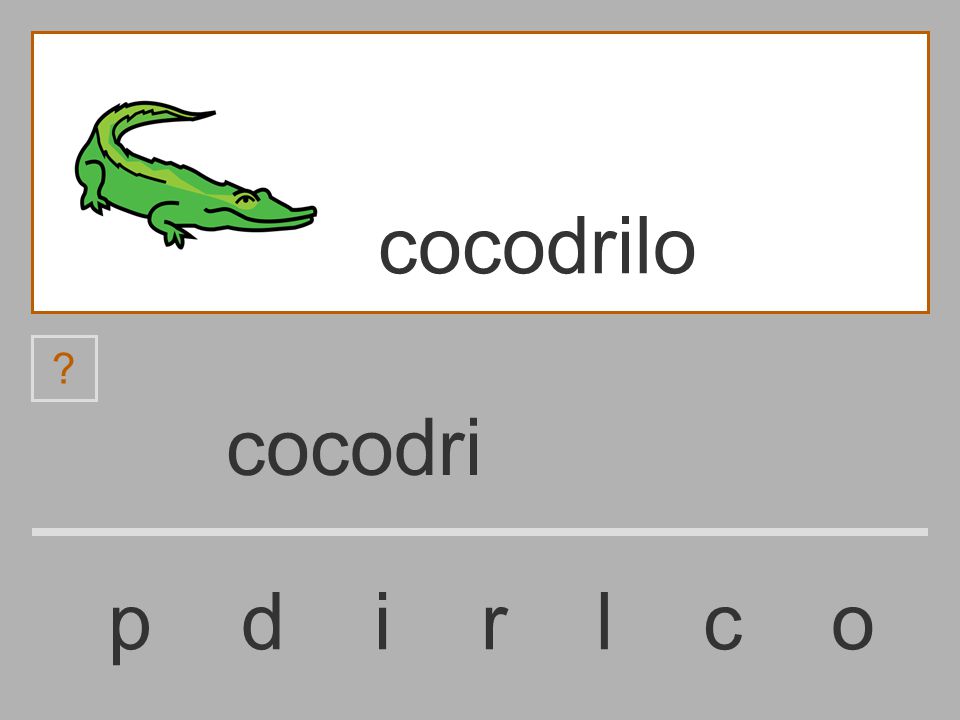The width and height of the screenshot is (960, 720).
Task: Click the model word cocodrilo
Action: pos(537,246)
